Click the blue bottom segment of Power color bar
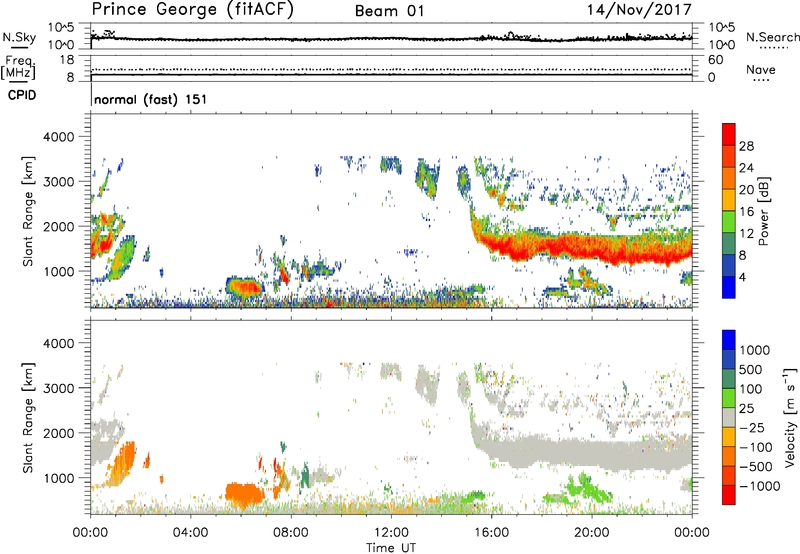Viewport: 800px width, 554px height. [729, 287]
